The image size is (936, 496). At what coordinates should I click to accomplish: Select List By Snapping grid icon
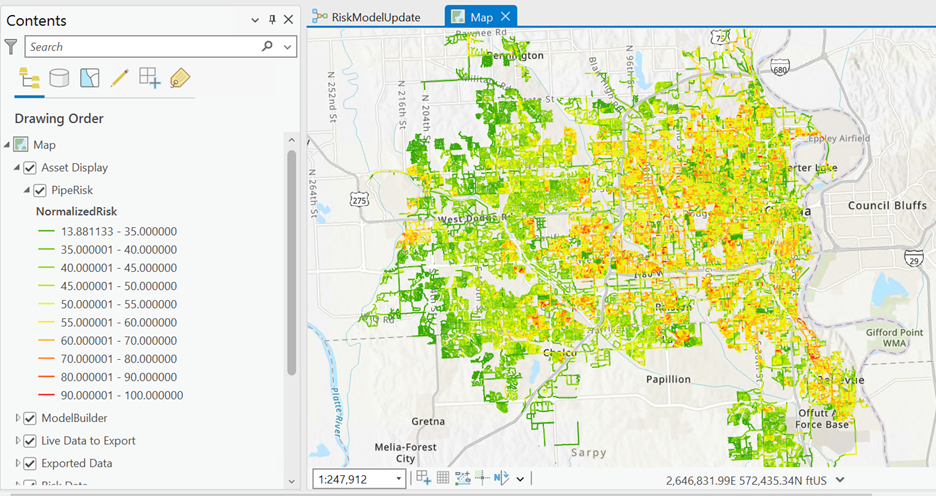pyautogui.click(x=149, y=78)
